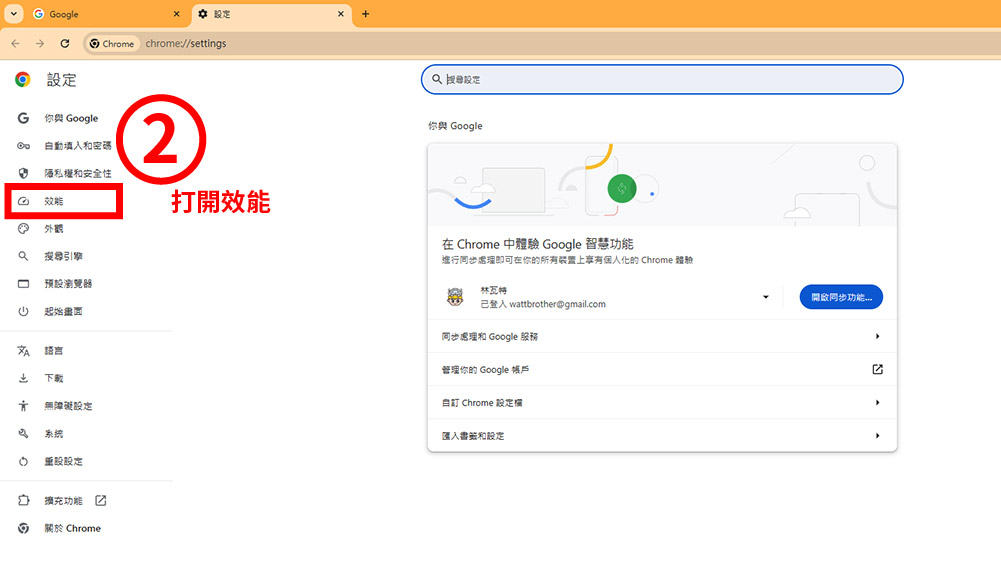Click the power icon for startup
The width and height of the screenshot is (1001, 563).
[x=24, y=312]
